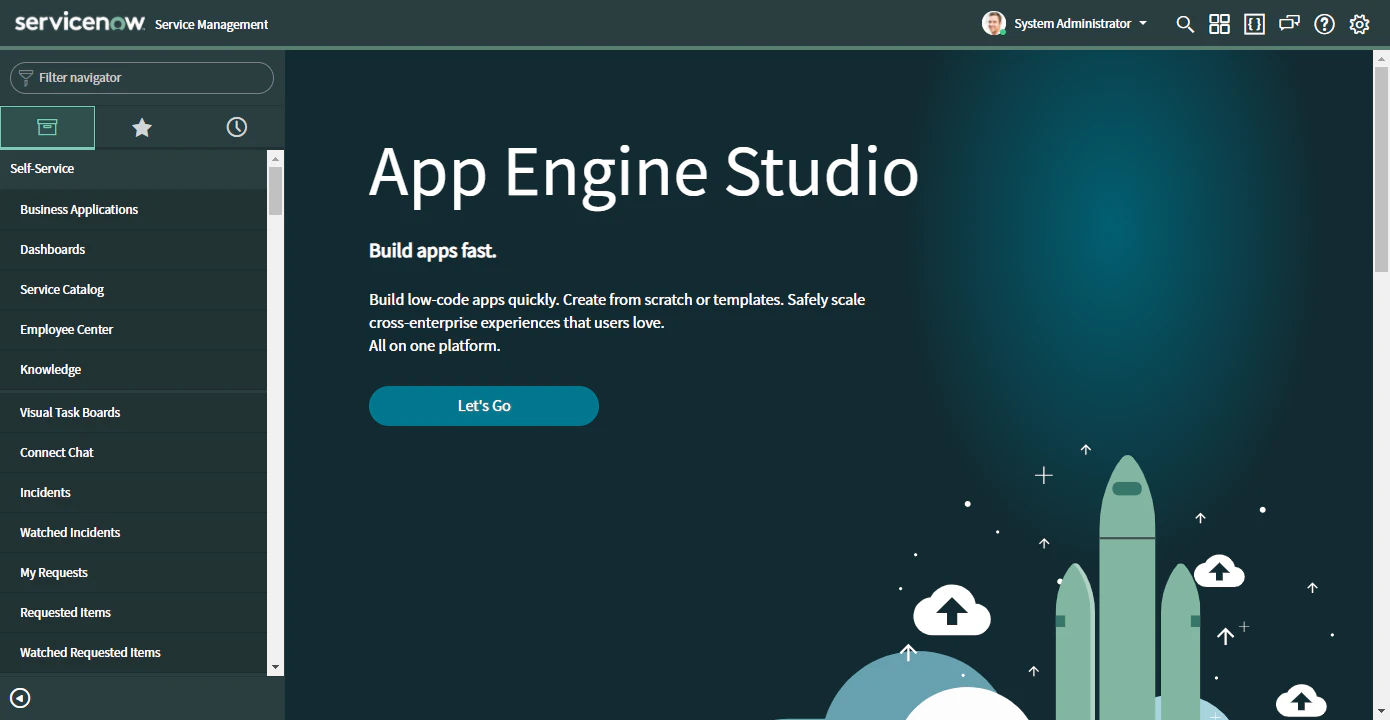Open the global search magnifier icon
The image size is (1390, 720).
1185,24
